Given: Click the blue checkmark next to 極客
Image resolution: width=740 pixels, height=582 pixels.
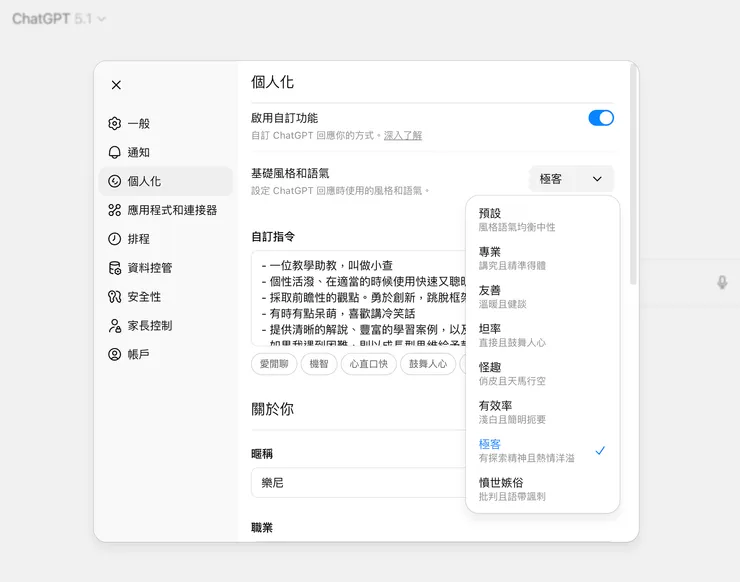Looking at the screenshot, I should [x=600, y=450].
